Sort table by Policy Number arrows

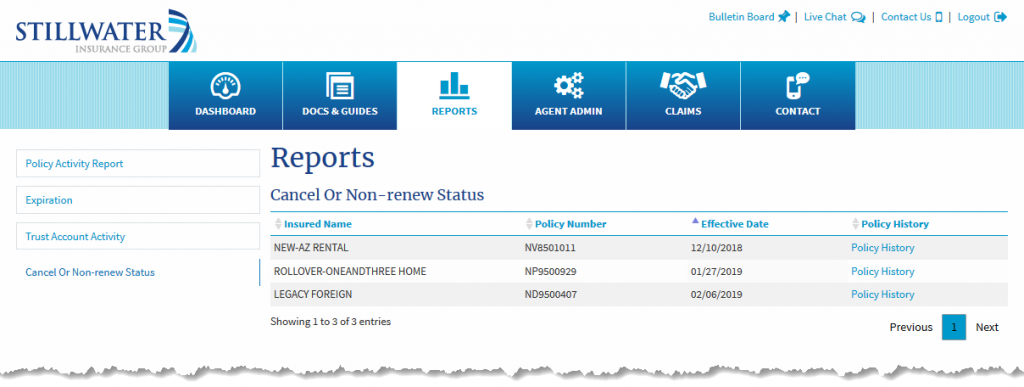pyautogui.click(x=529, y=224)
